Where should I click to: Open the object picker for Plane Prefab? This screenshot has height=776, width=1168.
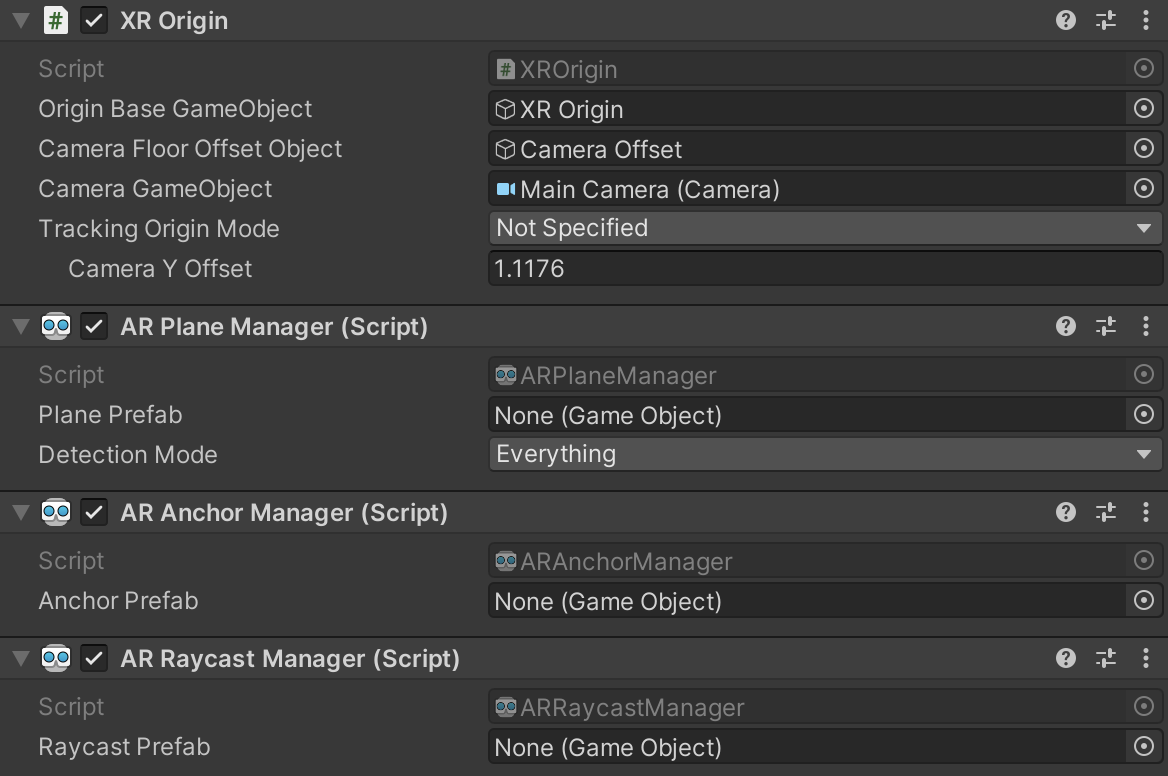[x=1143, y=415]
